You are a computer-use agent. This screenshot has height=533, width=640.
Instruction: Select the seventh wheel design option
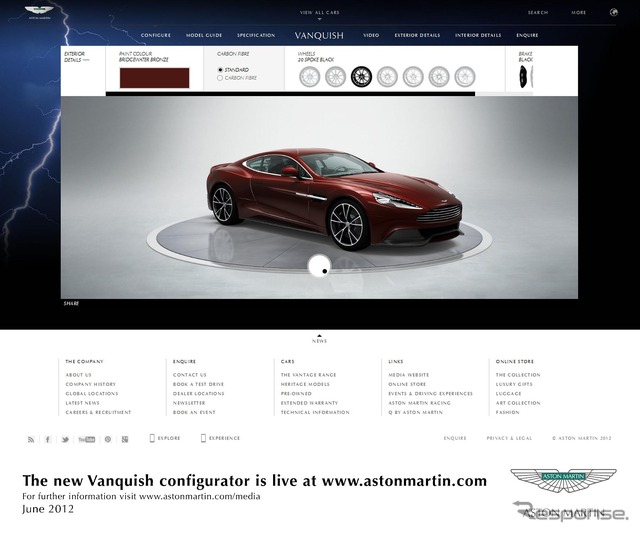[464, 76]
